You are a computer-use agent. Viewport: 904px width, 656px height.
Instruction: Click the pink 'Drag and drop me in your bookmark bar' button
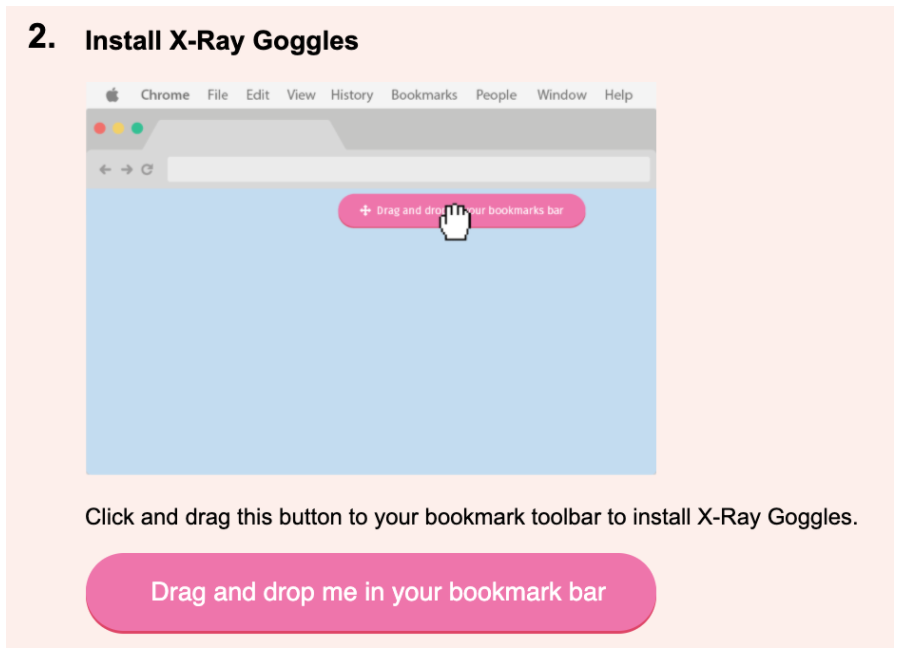tap(371, 593)
